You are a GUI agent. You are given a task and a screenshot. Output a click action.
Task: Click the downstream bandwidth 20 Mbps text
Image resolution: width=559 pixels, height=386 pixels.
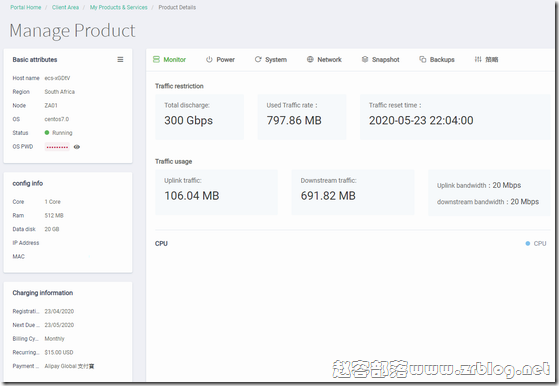coord(488,202)
